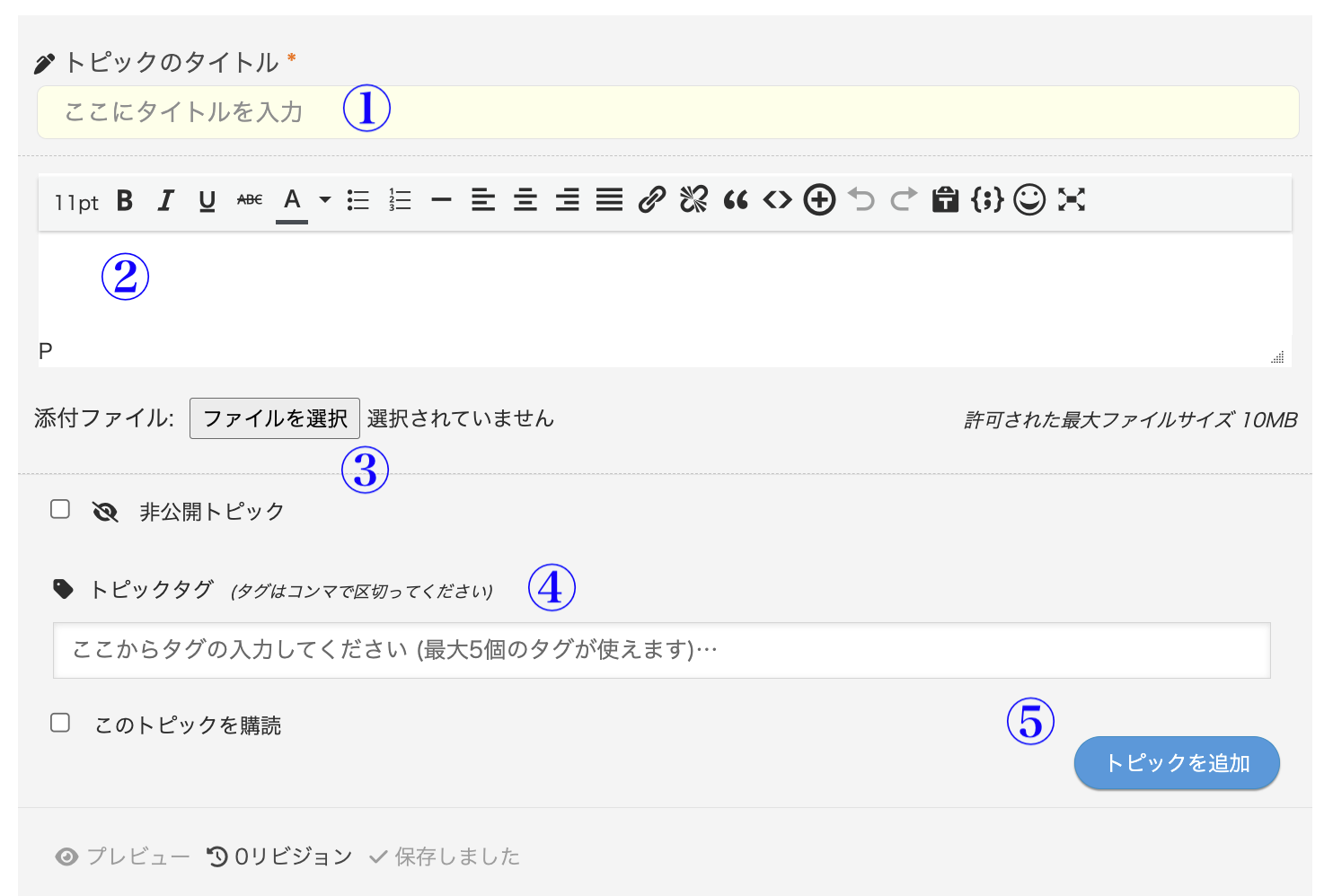The image size is (1324, 896).
Task: Focus the topic title input field
Action: click(x=667, y=112)
